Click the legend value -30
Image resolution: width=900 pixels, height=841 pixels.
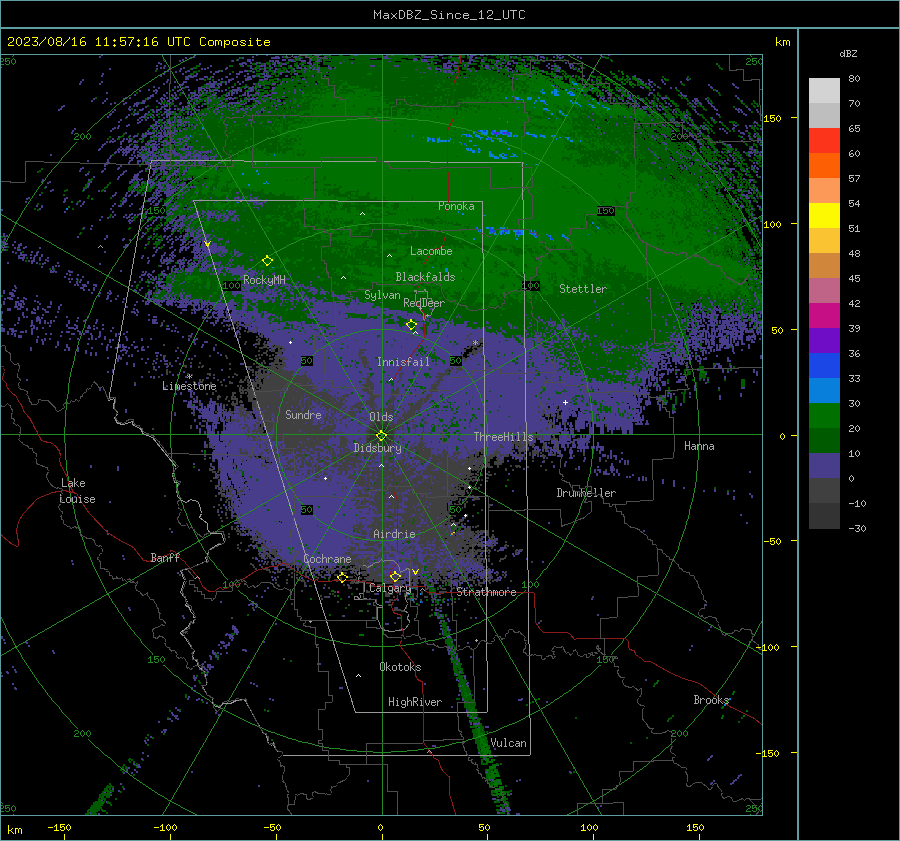[x=857, y=528]
